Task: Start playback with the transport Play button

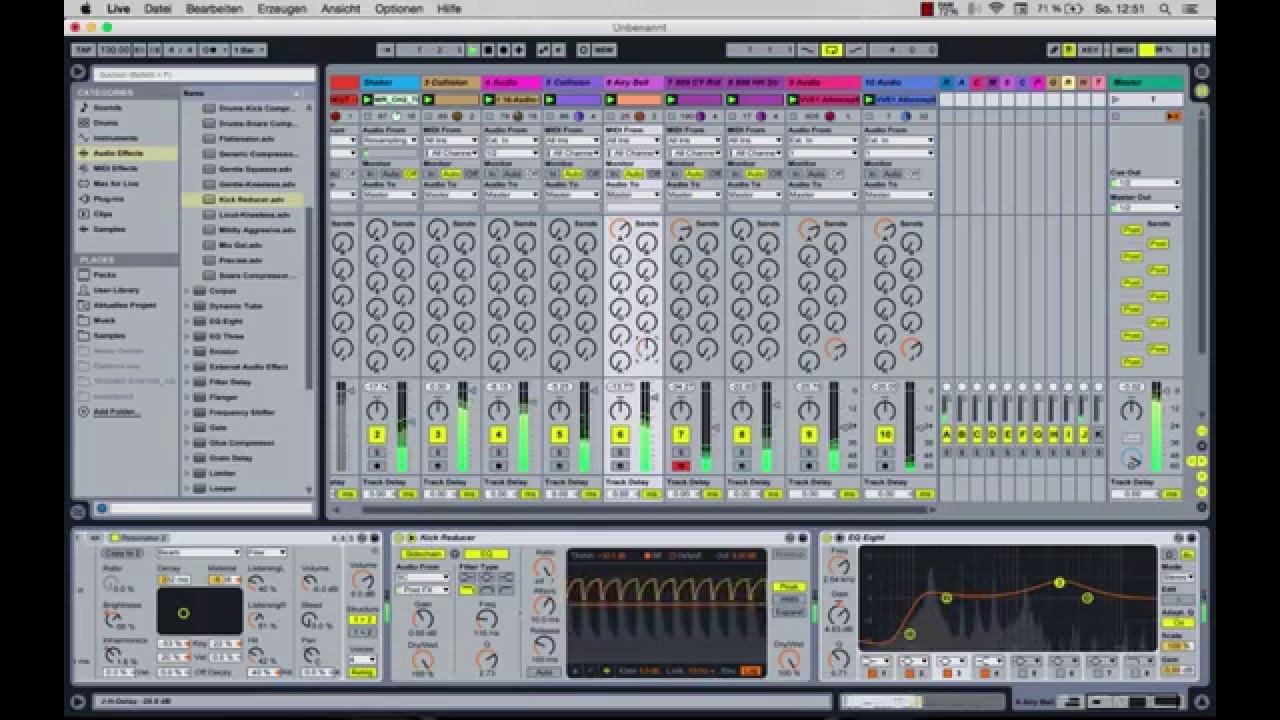Action: click(473, 50)
